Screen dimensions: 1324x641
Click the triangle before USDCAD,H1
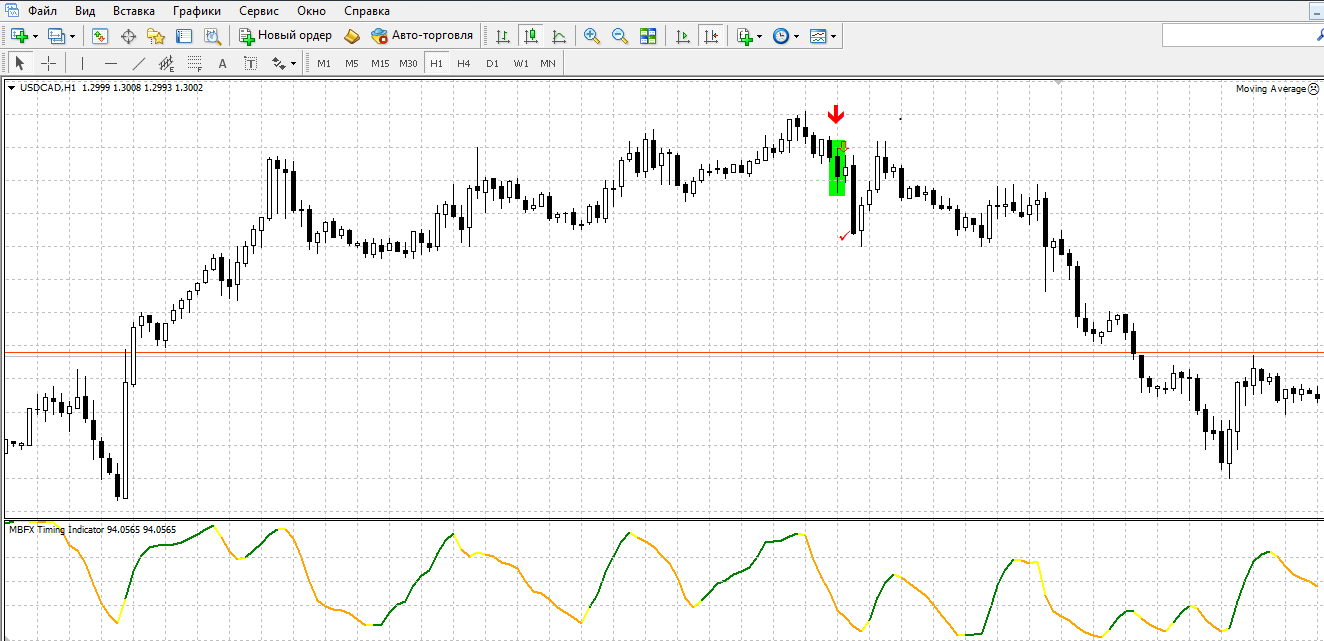[x=11, y=88]
